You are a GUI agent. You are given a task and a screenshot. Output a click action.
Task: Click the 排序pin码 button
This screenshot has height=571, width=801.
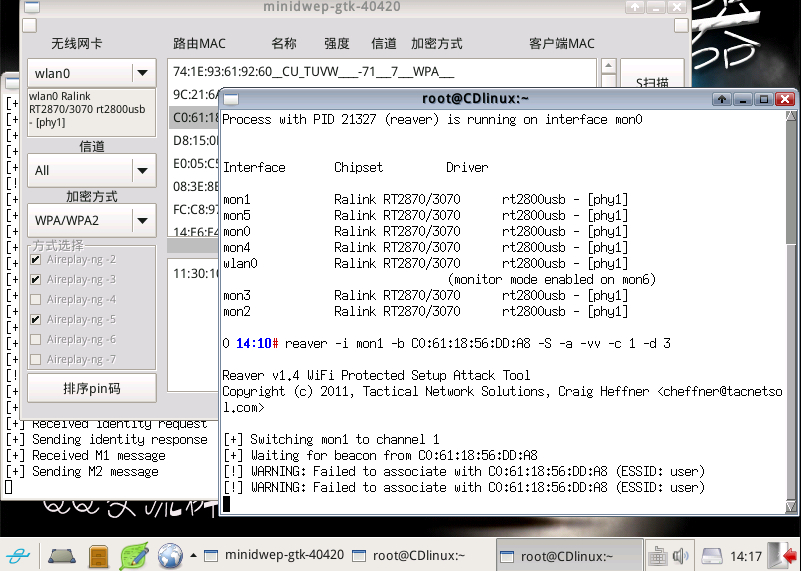click(x=91, y=389)
